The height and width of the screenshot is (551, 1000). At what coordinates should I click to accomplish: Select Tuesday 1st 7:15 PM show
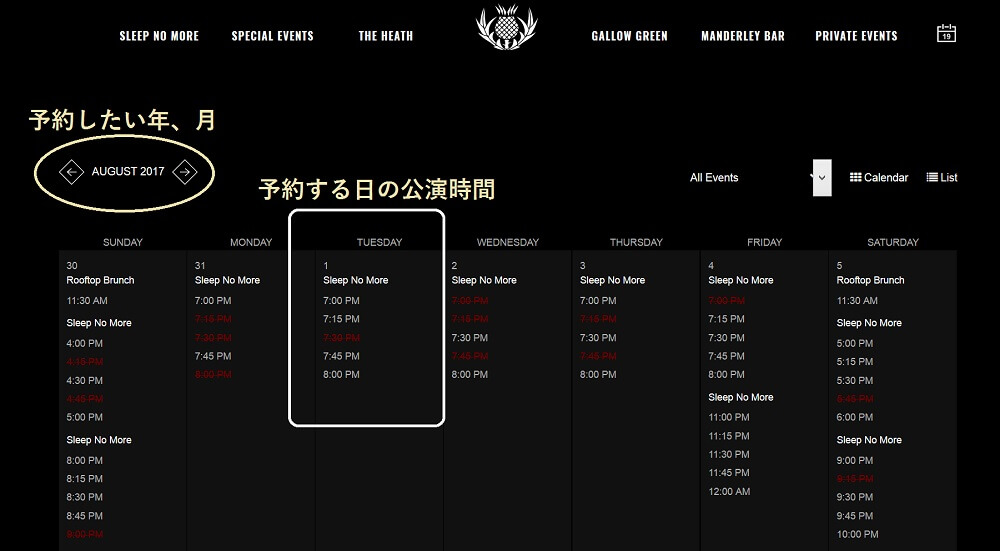point(341,319)
